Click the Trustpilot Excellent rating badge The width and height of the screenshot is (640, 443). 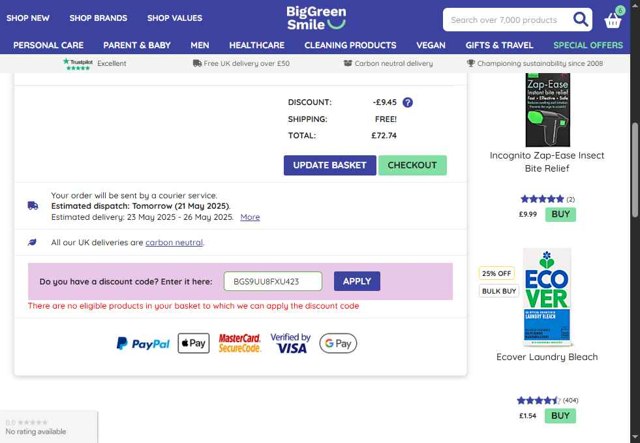click(x=94, y=63)
